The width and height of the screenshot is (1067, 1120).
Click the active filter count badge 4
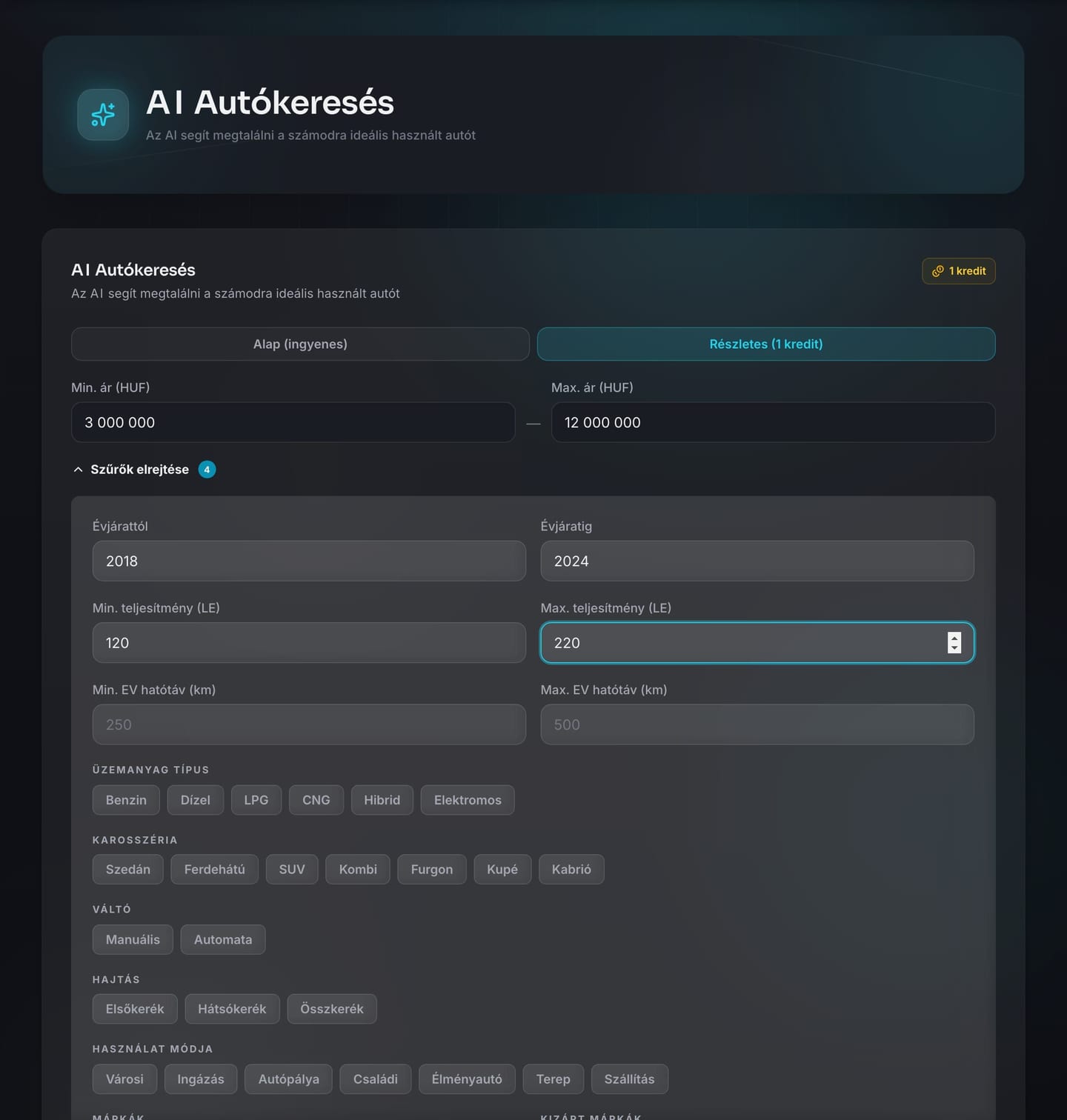207,470
